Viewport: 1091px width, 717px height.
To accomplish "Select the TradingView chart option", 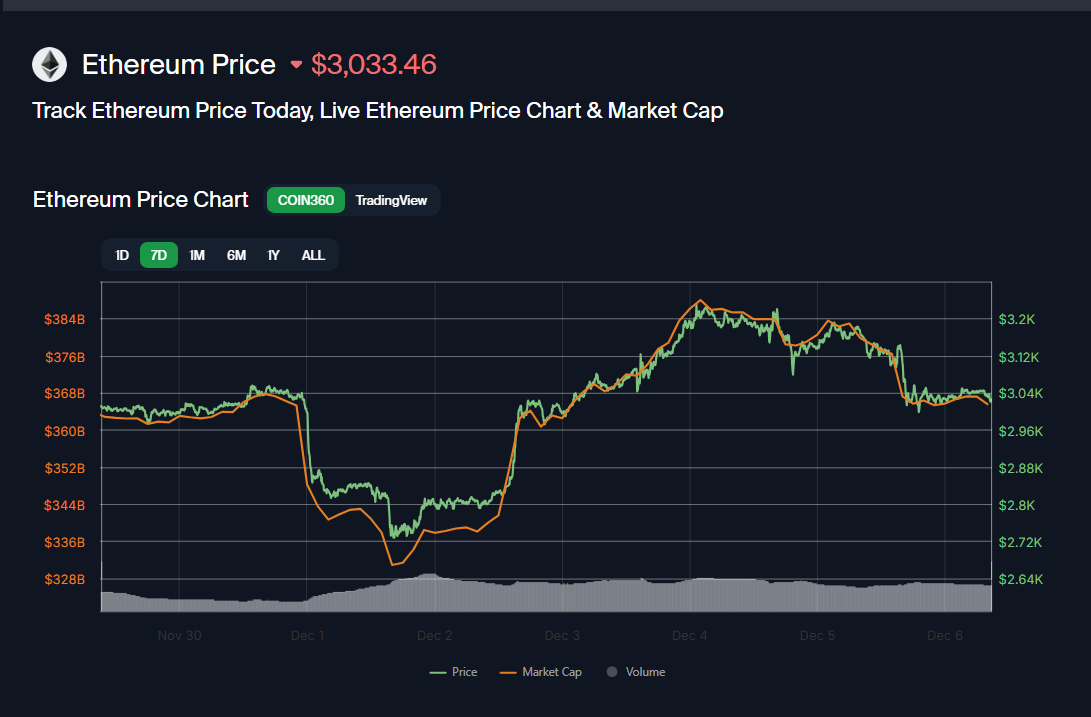I will pos(391,200).
